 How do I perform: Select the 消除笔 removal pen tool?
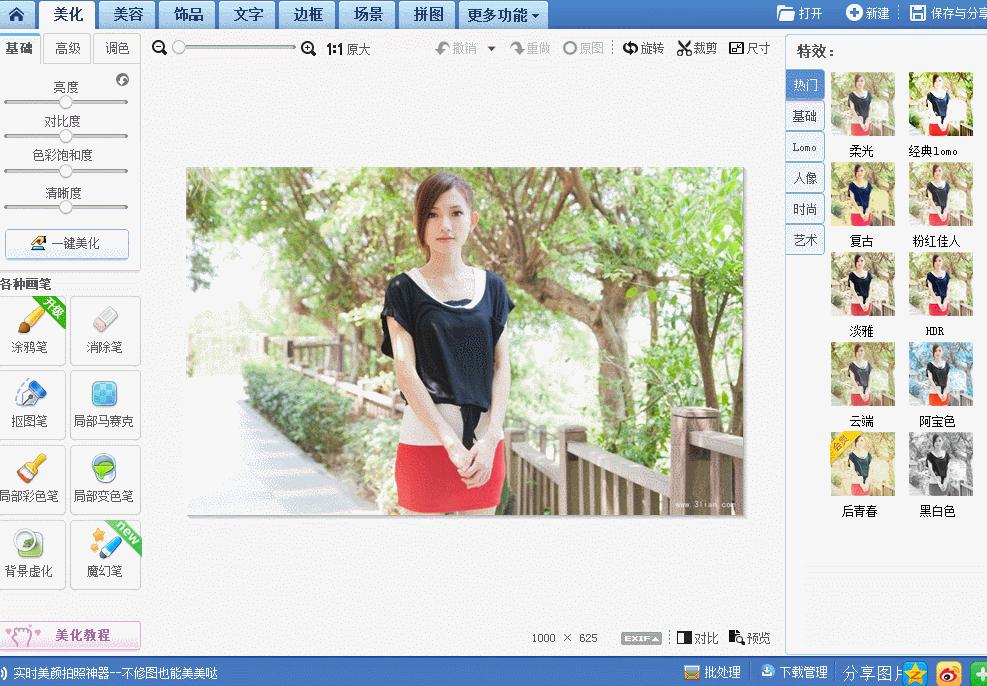(105, 330)
